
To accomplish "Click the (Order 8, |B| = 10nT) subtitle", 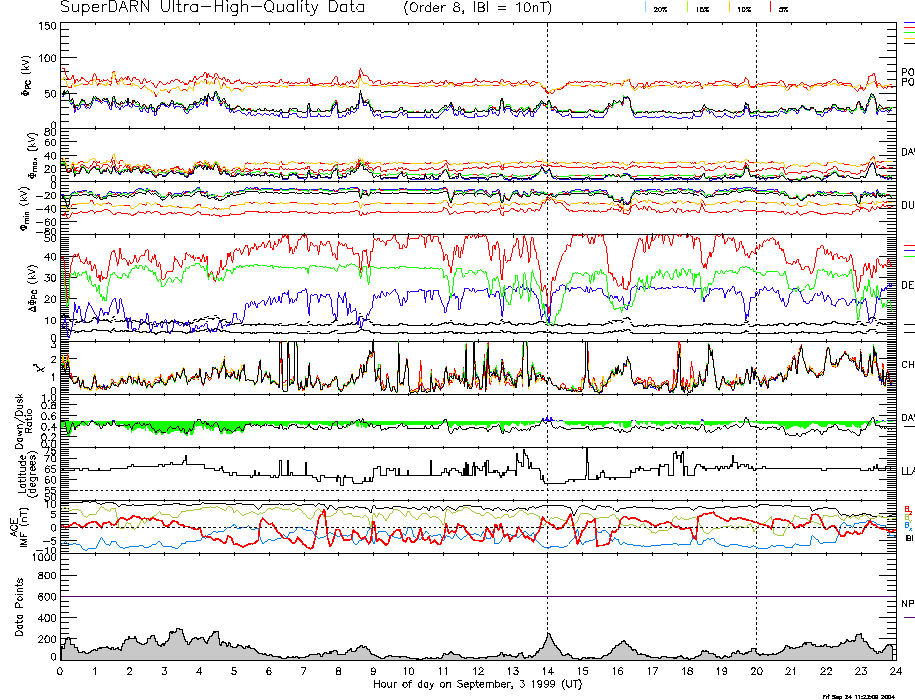I will point(489,8).
